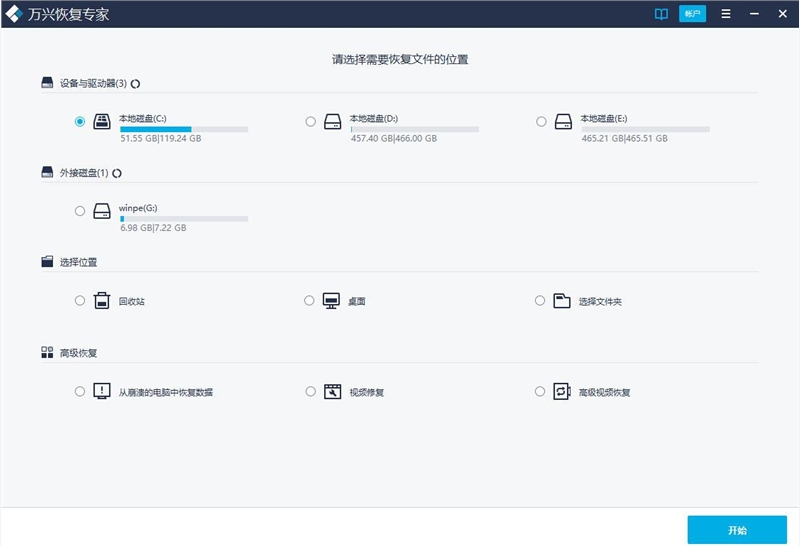The height and width of the screenshot is (546, 800).
Task: Click the C: system drive icon
Action: [x=102, y=121]
